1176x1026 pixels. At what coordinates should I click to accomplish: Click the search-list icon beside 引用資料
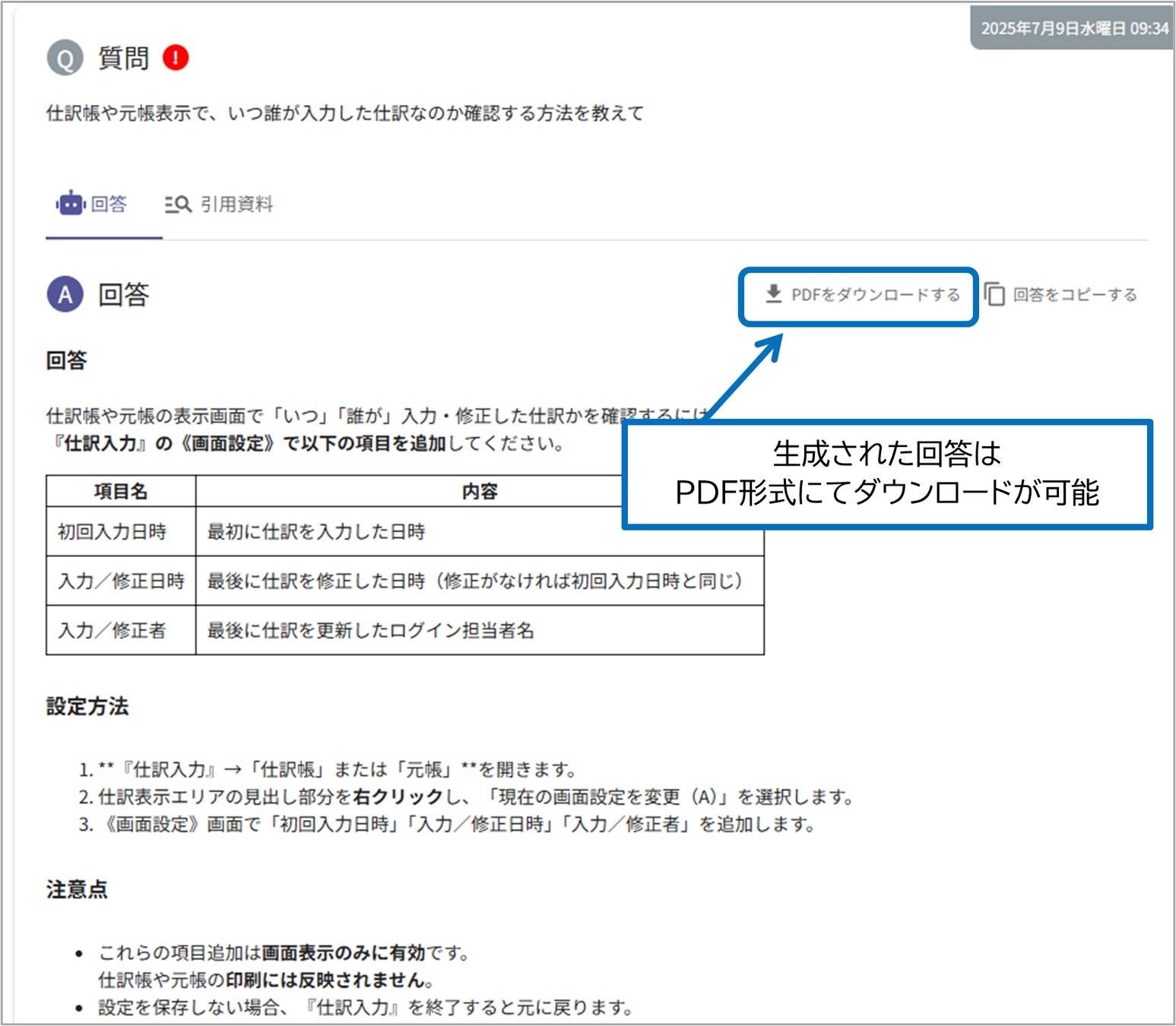(178, 204)
